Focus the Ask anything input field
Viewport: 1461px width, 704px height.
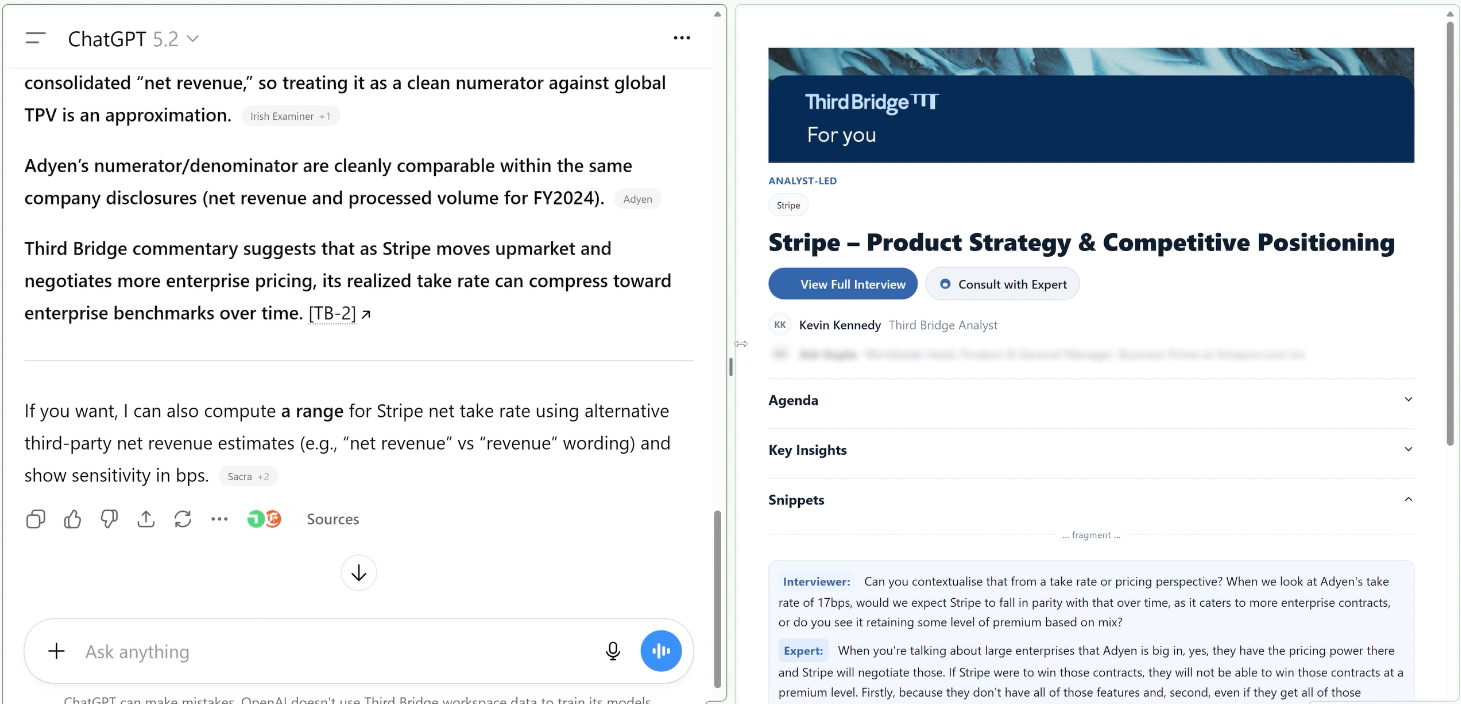335,652
